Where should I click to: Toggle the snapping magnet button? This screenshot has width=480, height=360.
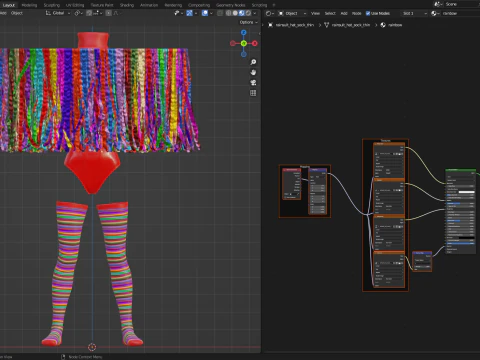(x=89, y=13)
